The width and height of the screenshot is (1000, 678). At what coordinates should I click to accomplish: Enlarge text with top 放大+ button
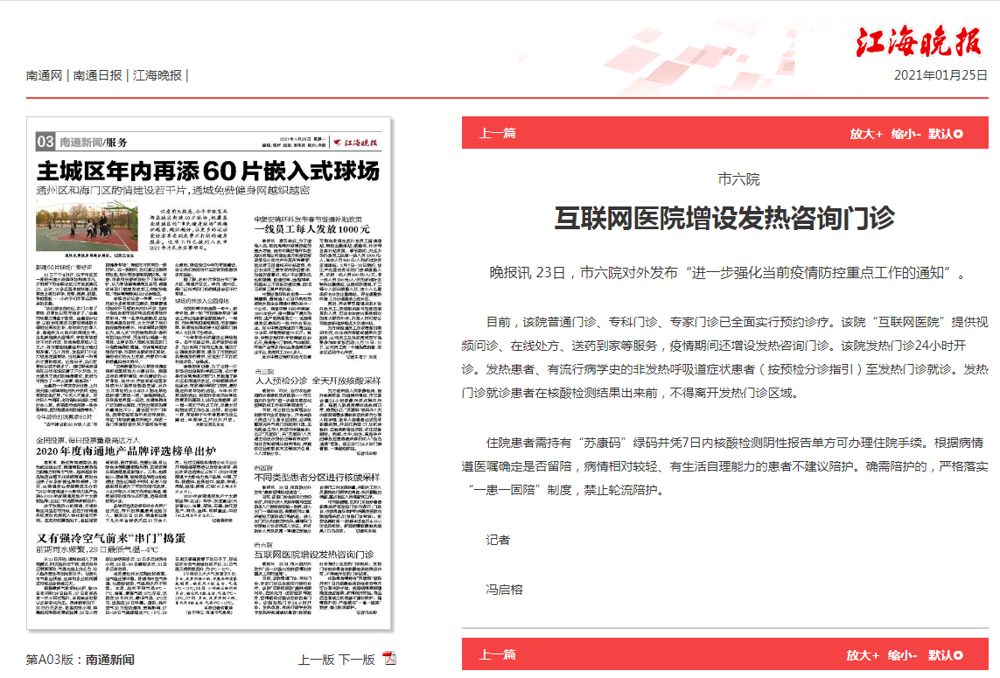click(x=866, y=134)
